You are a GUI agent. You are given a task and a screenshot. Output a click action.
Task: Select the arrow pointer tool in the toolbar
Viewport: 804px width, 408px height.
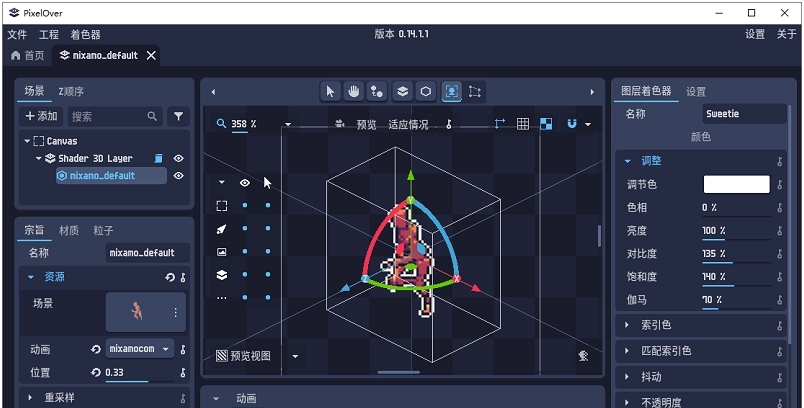pyautogui.click(x=331, y=91)
